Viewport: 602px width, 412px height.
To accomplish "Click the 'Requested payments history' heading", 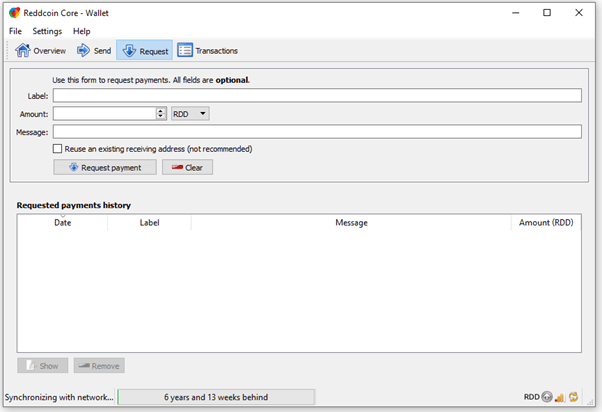I will tap(74, 205).
